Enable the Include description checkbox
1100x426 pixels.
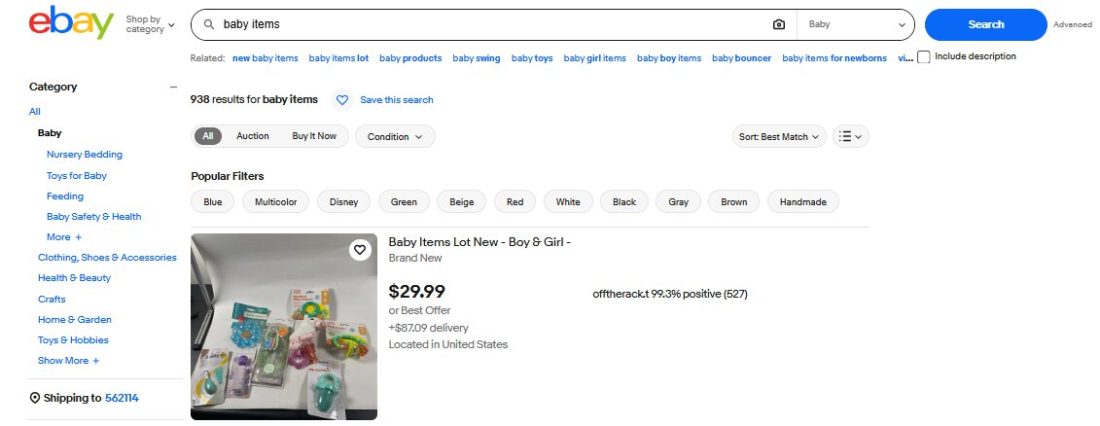point(924,57)
